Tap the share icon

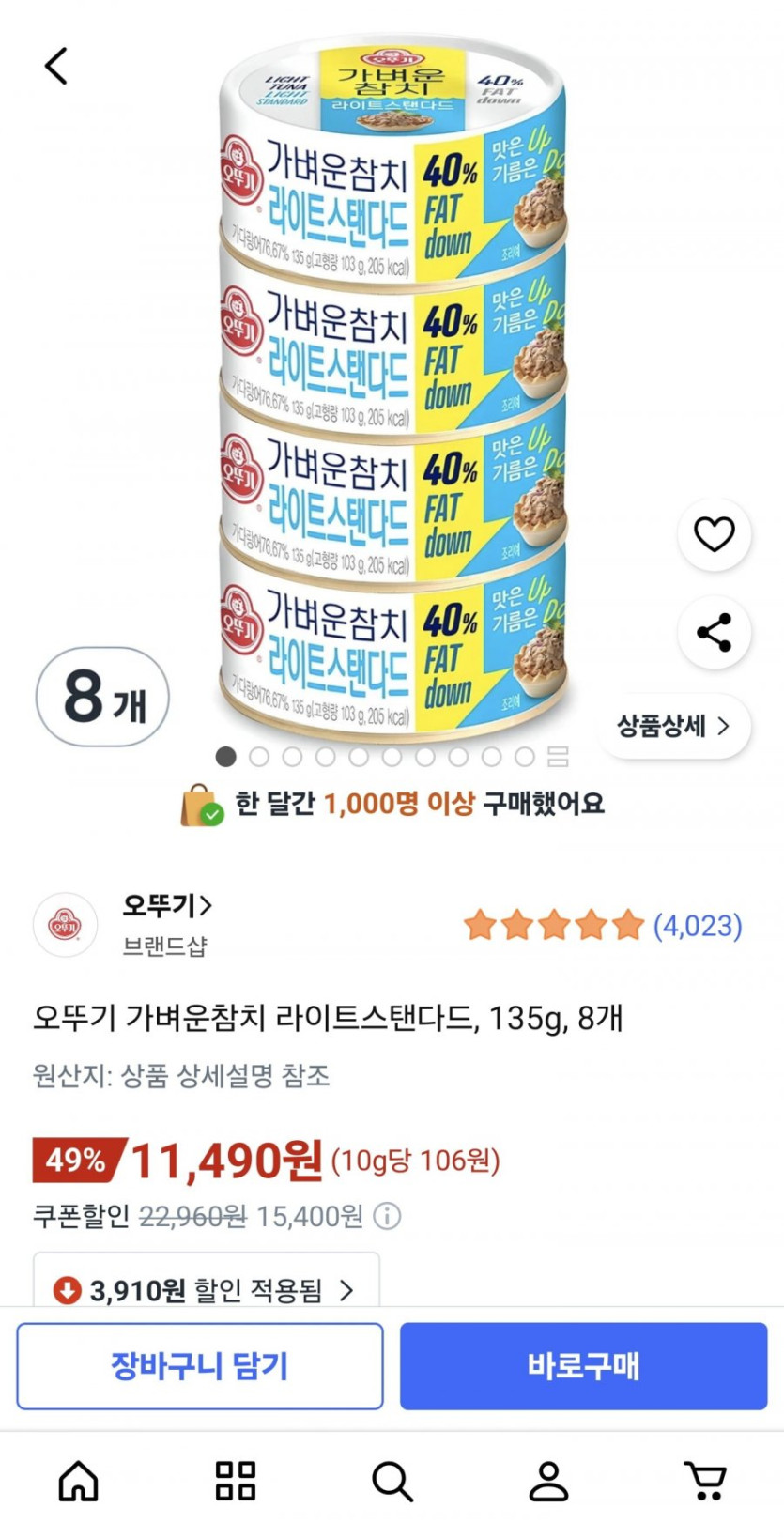tap(714, 633)
